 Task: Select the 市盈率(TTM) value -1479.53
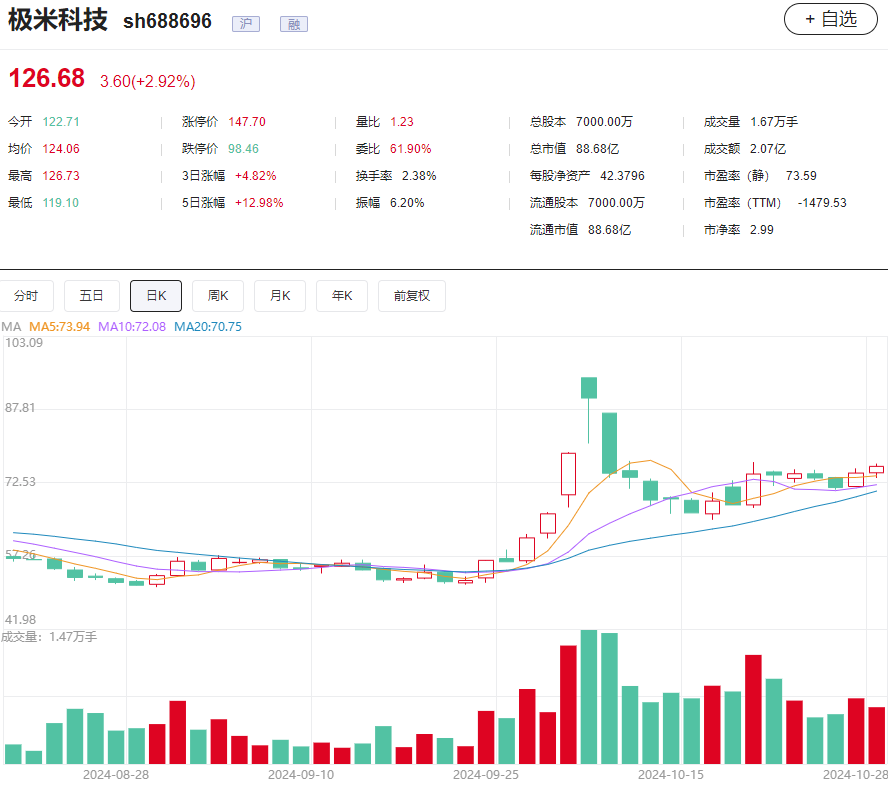coord(823,203)
